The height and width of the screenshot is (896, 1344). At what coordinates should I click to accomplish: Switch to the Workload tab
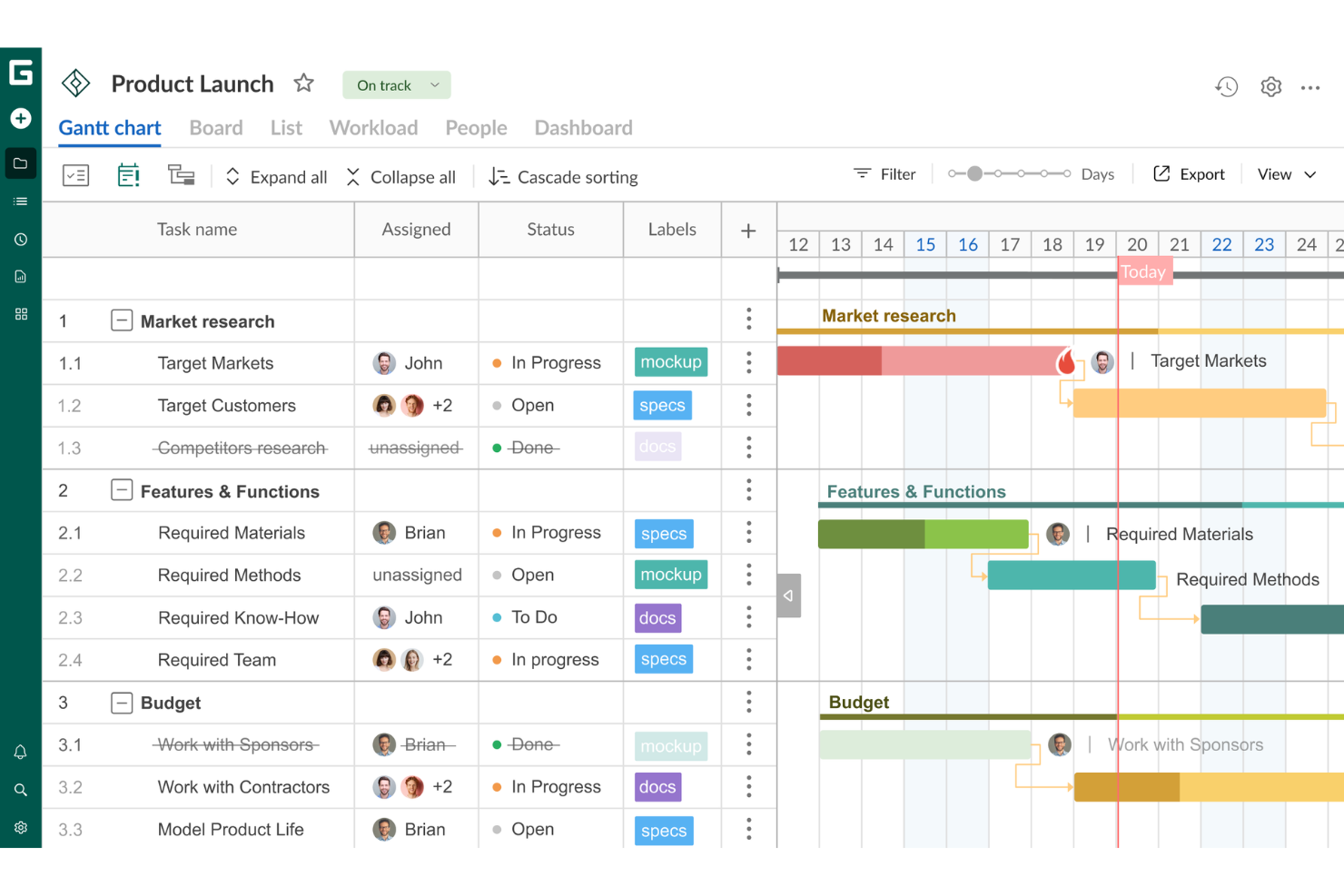coord(373,128)
